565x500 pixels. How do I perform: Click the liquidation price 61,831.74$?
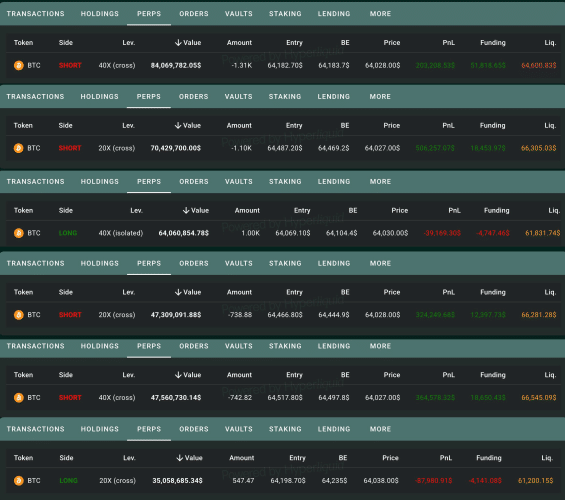point(543,233)
